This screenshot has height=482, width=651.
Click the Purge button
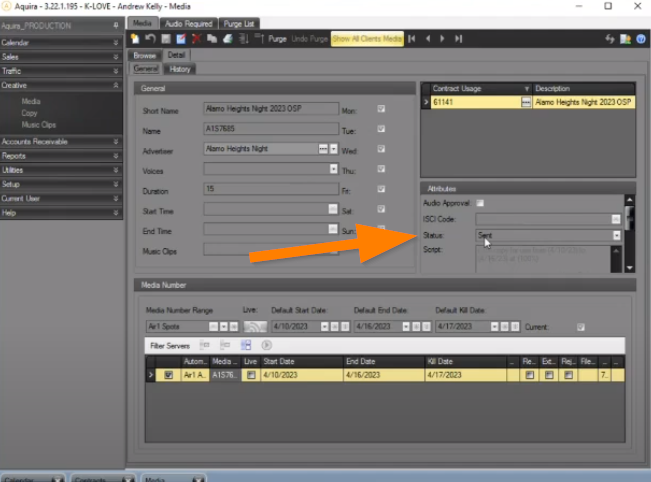pos(277,39)
